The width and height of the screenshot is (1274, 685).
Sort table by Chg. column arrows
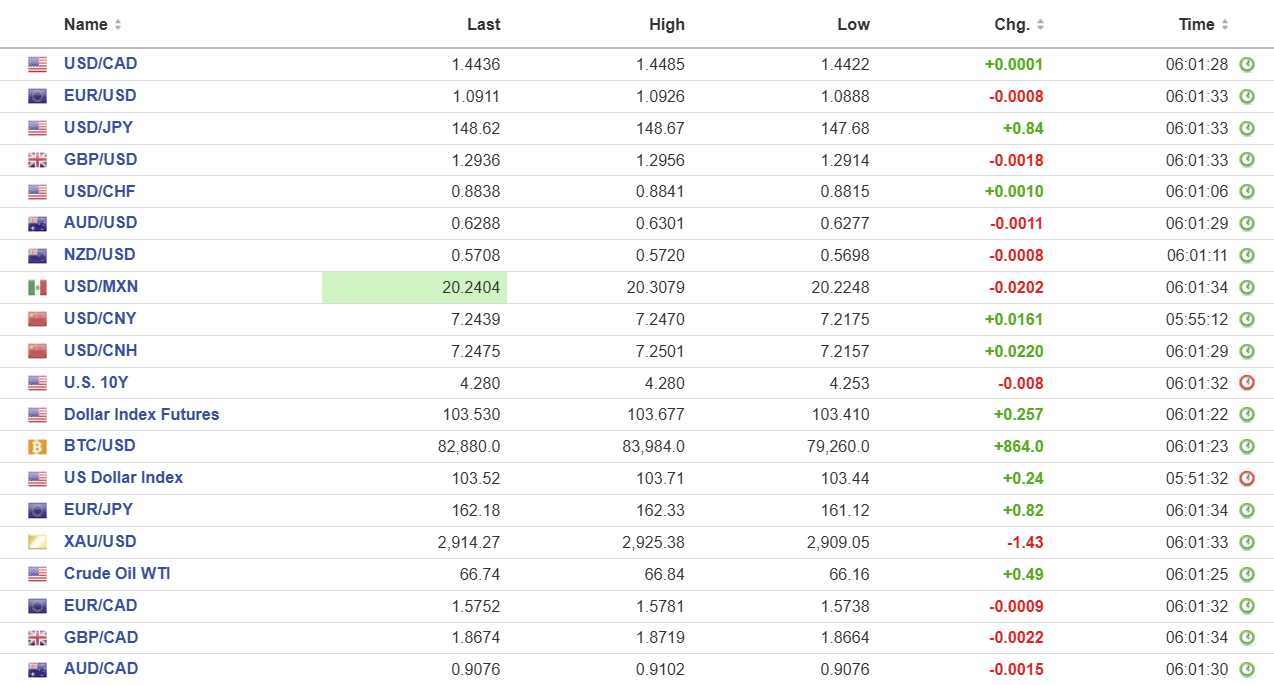pos(1040,25)
